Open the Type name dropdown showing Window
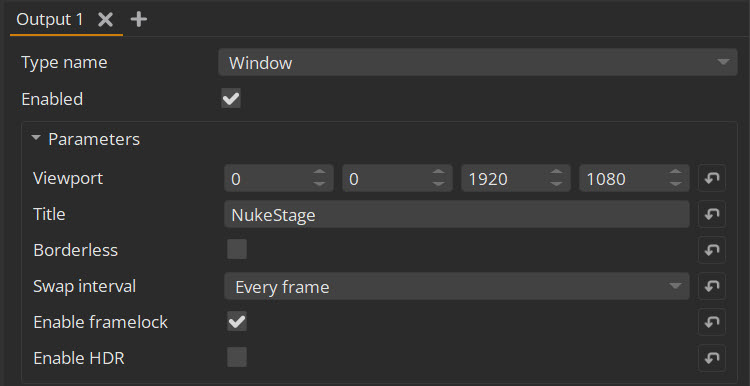The image size is (750, 386). point(477,62)
